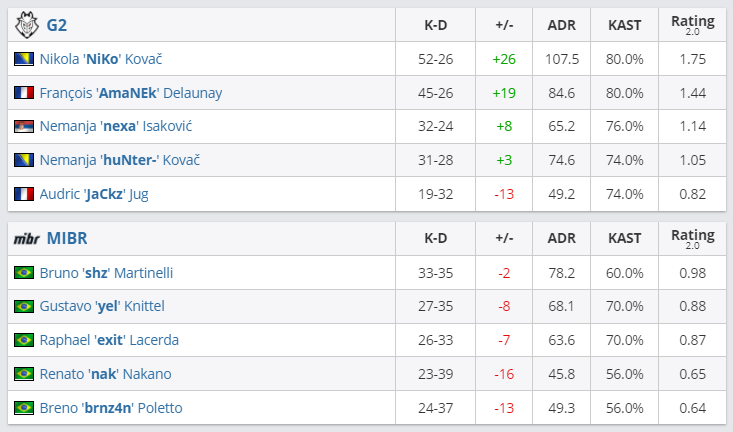Open Renato 'nak' Nakano player profile

105,374
